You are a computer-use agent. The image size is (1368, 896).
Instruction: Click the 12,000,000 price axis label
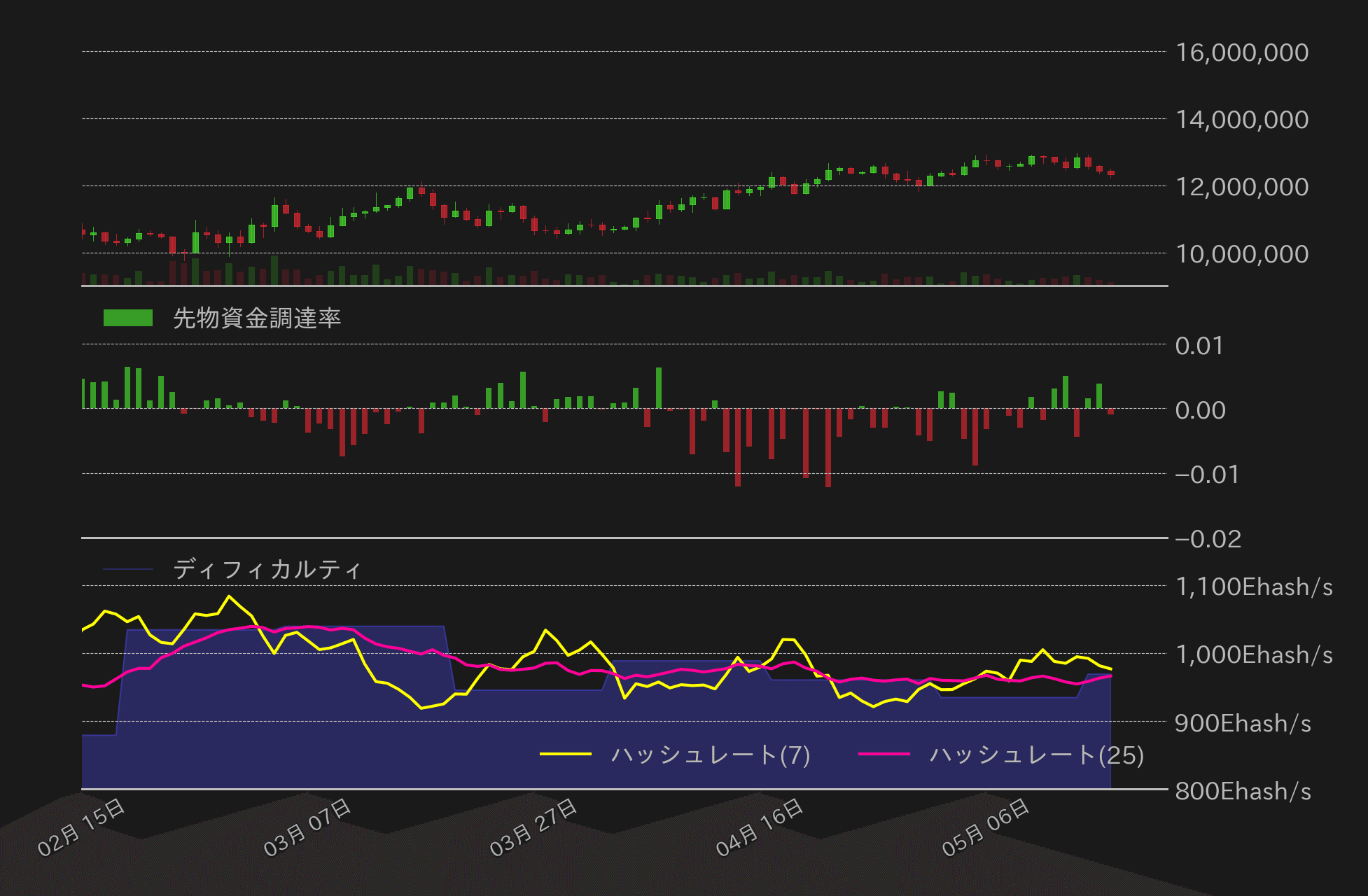pos(1242,187)
